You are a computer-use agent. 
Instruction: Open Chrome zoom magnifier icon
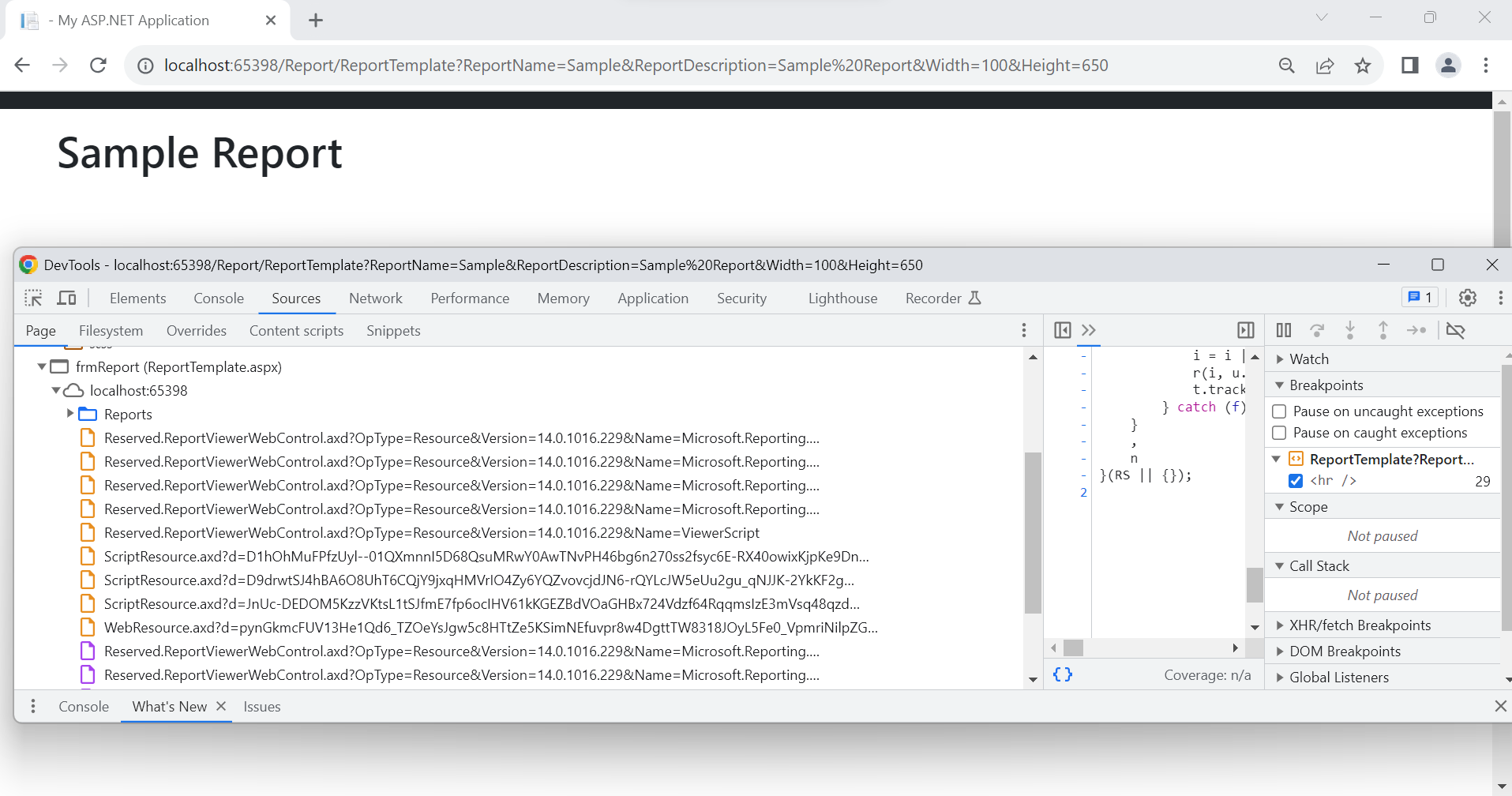click(1287, 65)
